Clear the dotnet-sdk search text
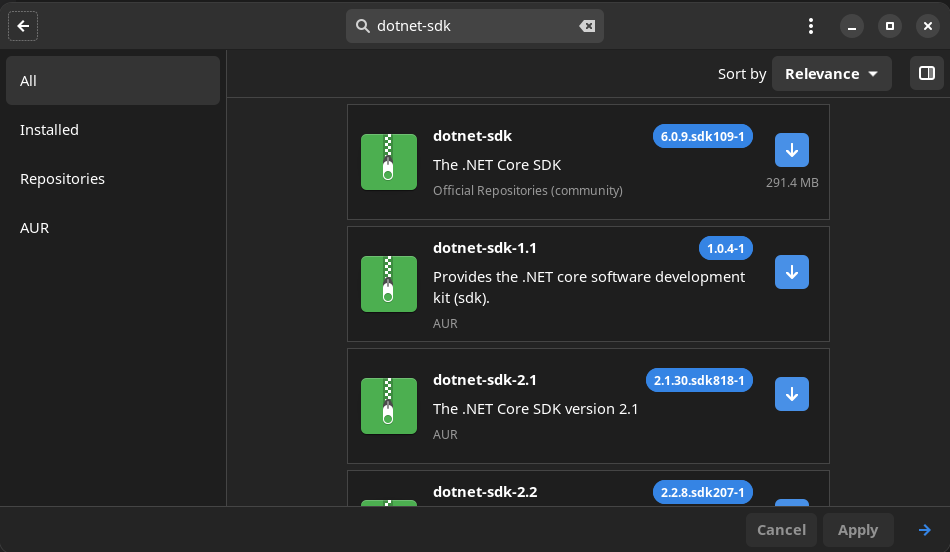The width and height of the screenshot is (950, 552). tap(587, 26)
